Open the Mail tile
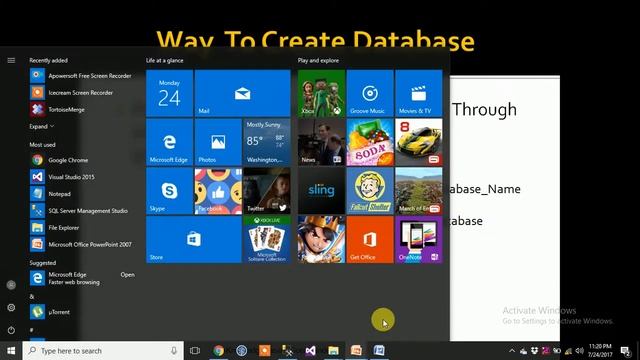Image resolution: width=640 pixels, height=360 pixels. (x=242, y=93)
